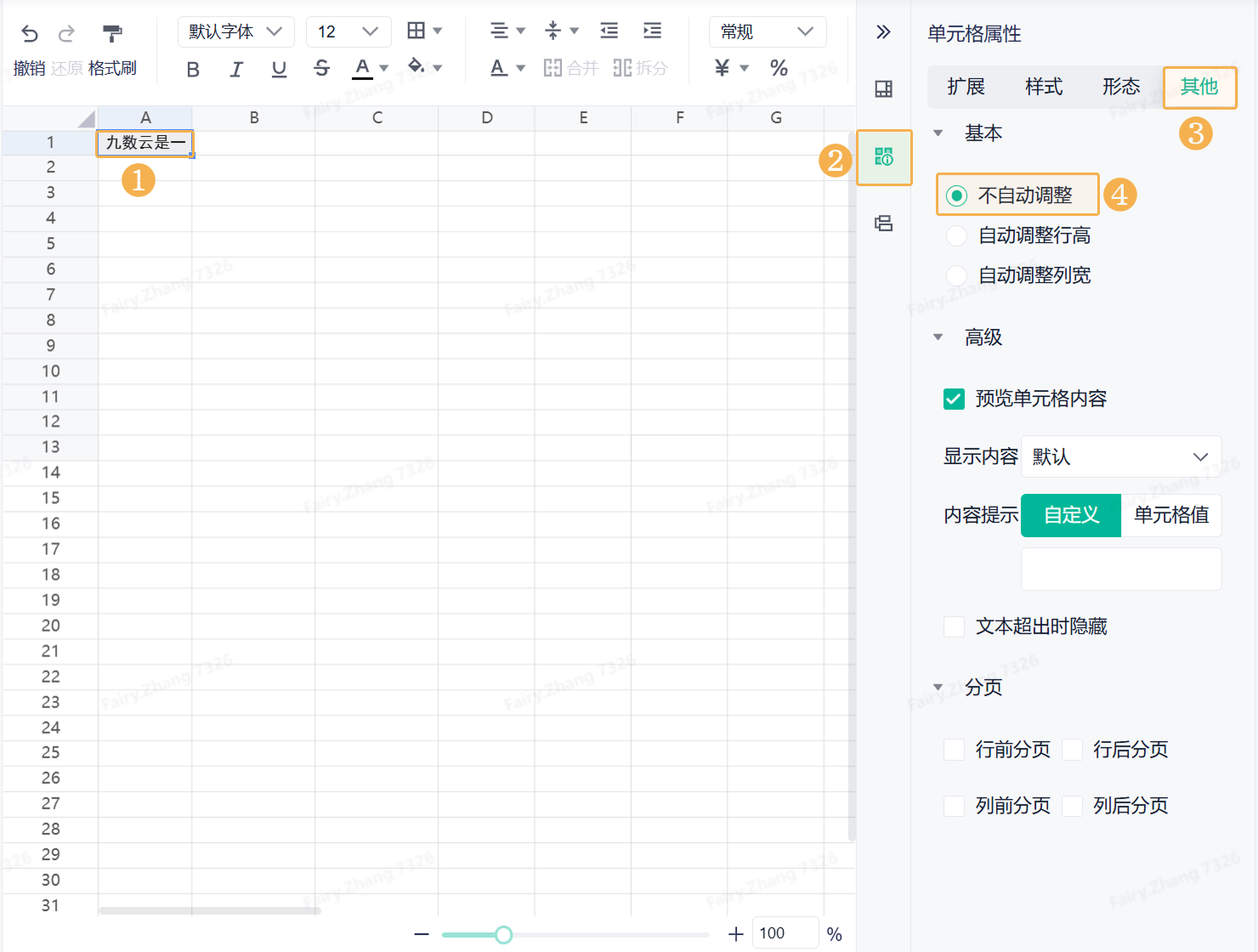Click the fill color bucket icon
Image resolution: width=1258 pixels, height=952 pixels.
tap(416, 66)
